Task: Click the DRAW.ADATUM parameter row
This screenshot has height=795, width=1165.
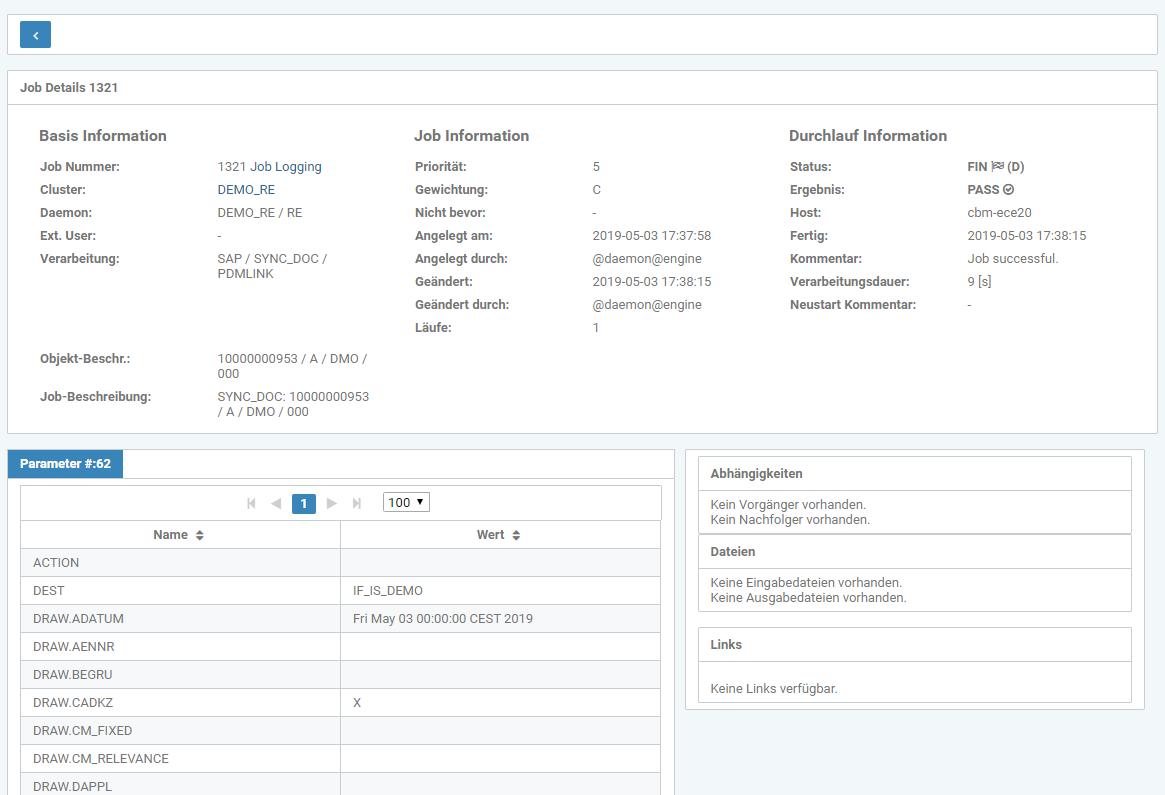Action: point(340,619)
